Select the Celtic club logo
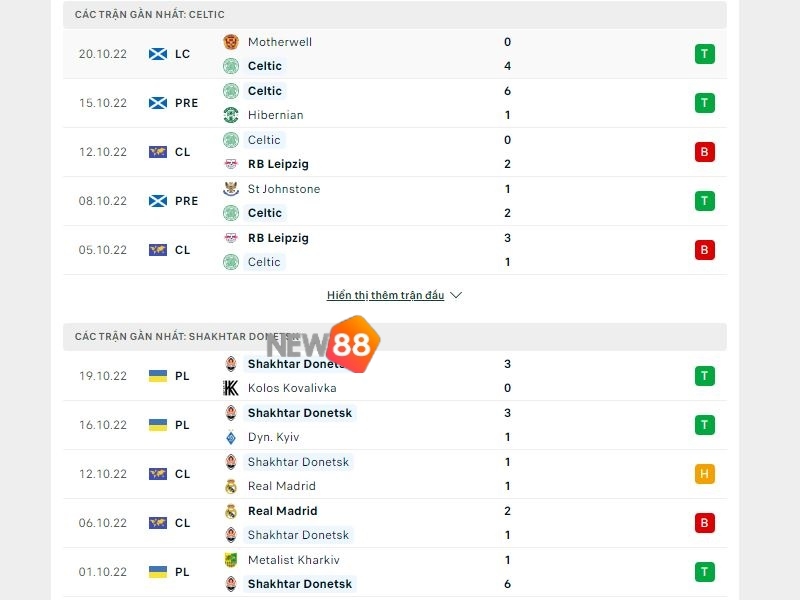This screenshot has width=800, height=600. click(230, 66)
